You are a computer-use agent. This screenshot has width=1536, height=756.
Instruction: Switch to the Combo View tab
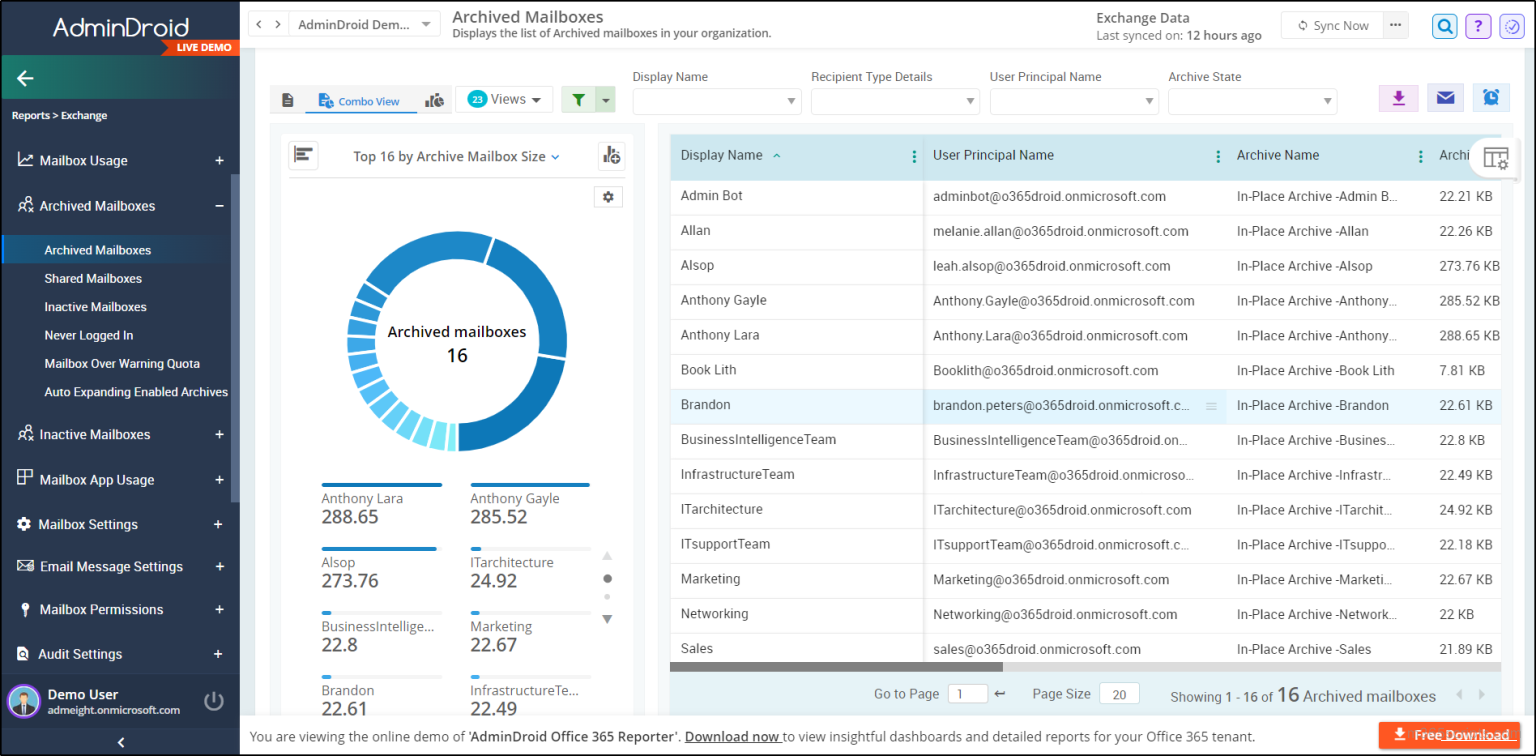(358, 101)
